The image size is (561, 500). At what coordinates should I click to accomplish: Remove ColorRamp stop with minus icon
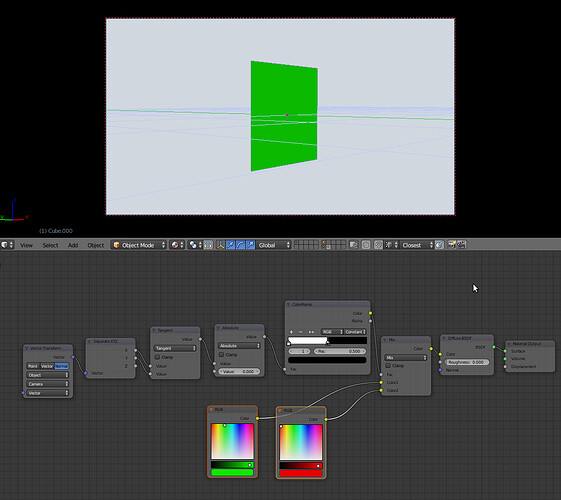coord(301,332)
